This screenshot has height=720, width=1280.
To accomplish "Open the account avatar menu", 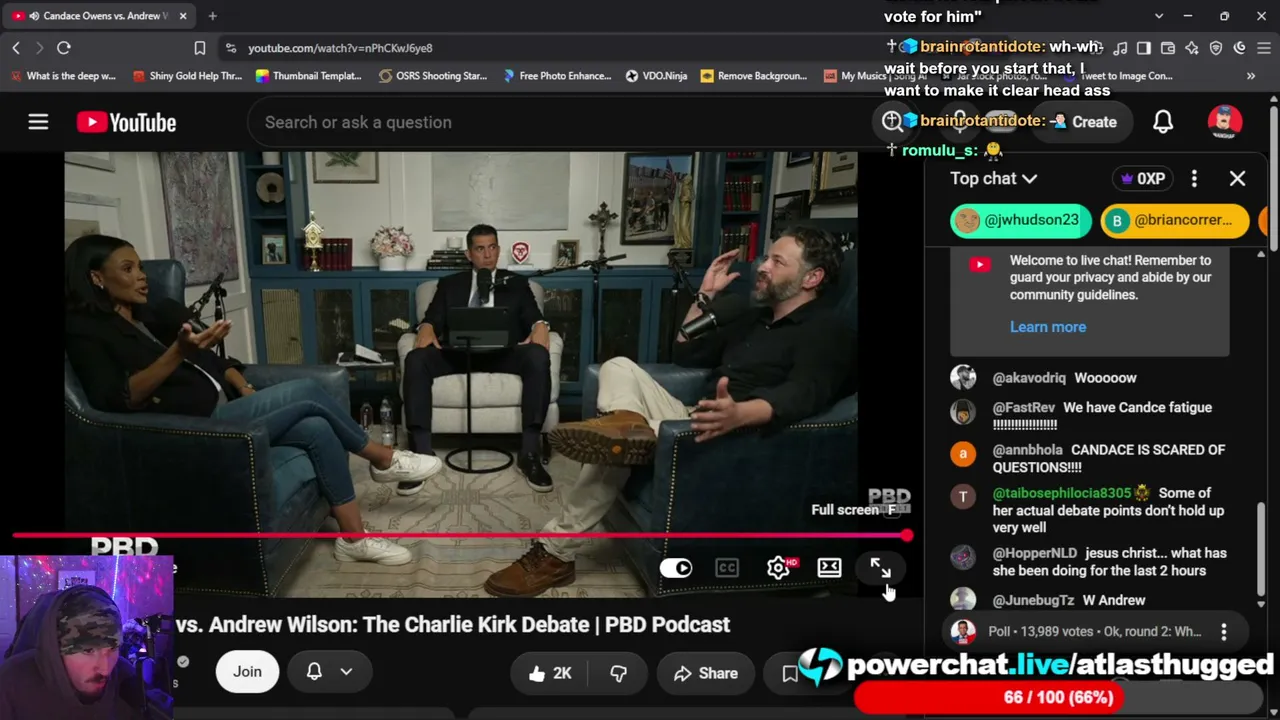I will tap(1225, 122).
